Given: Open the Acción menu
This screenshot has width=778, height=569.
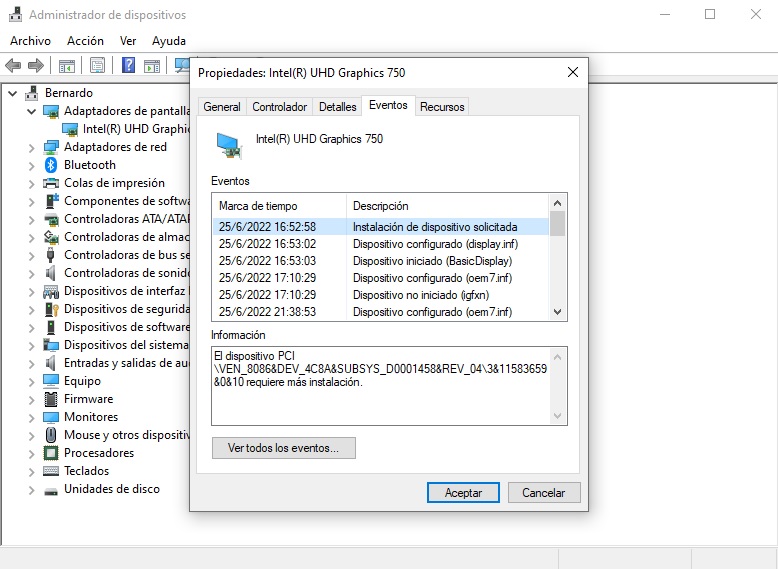Looking at the screenshot, I should pos(85,41).
